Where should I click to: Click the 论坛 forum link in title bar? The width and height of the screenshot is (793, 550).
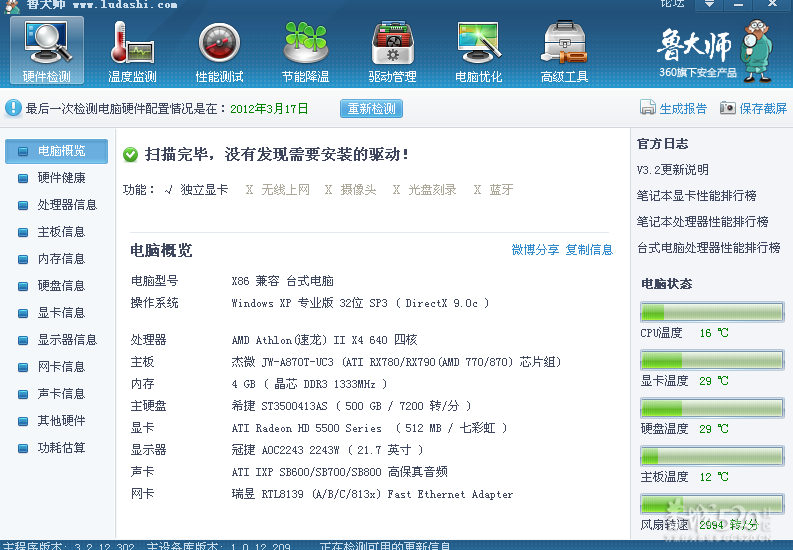click(x=672, y=4)
